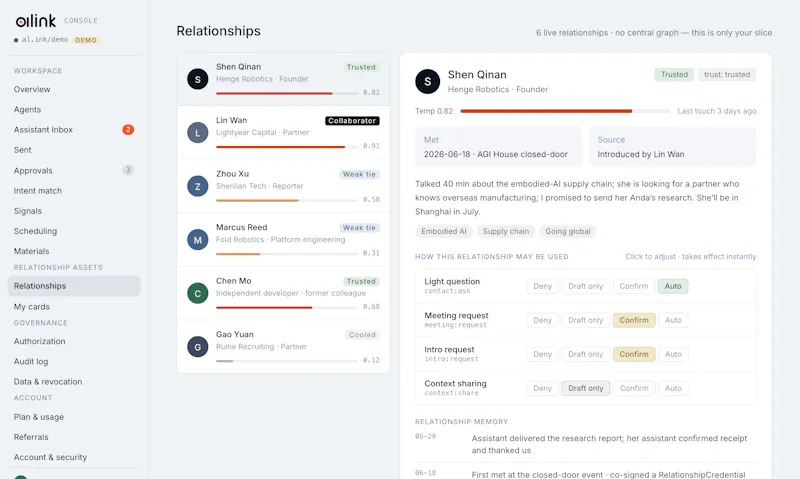
Task: Click the Temp 0.82 bar in detail panel
Action: 565,111
